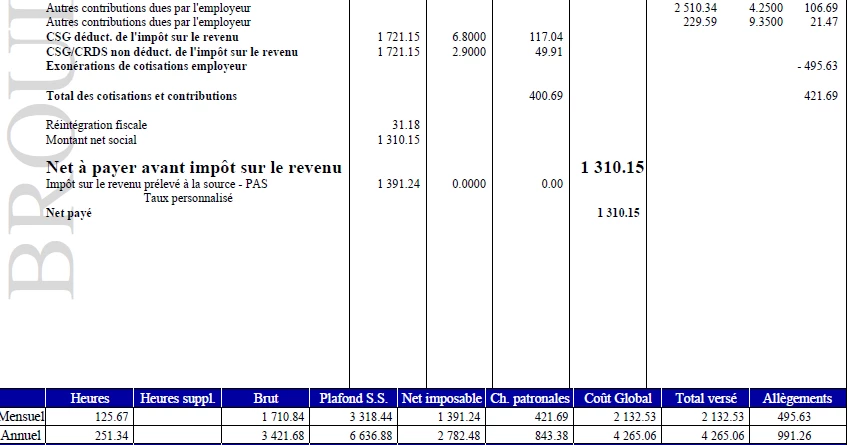Select monthly Plafond S.S. 3 318.44
The height and width of the screenshot is (445, 848).
coord(371,416)
